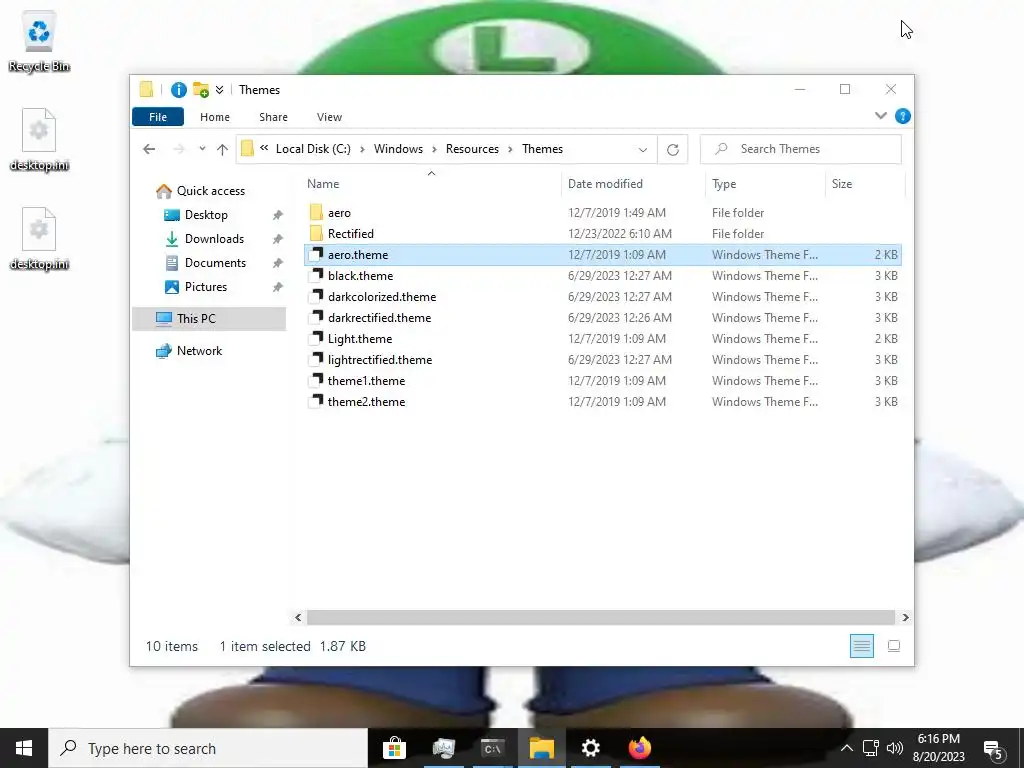The width and height of the screenshot is (1024, 768).
Task: Open recent locations dropdown arrow
Action: click(x=202, y=149)
